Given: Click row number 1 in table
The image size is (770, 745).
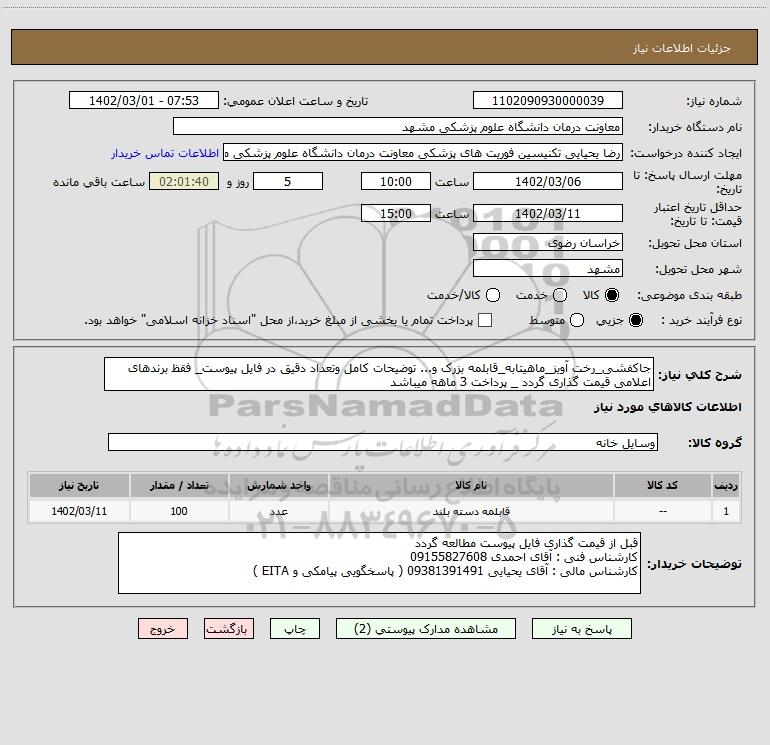Looking at the screenshot, I should click(x=726, y=511).
